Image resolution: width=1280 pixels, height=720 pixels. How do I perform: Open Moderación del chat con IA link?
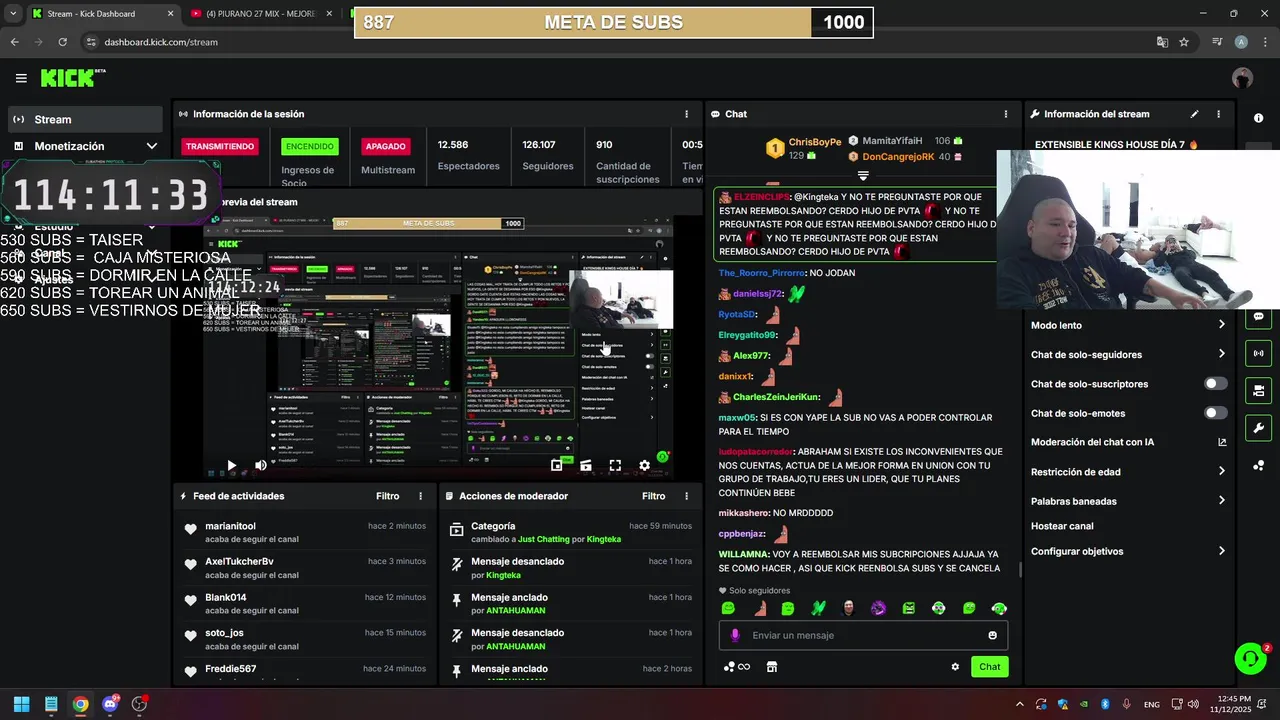1128,442
